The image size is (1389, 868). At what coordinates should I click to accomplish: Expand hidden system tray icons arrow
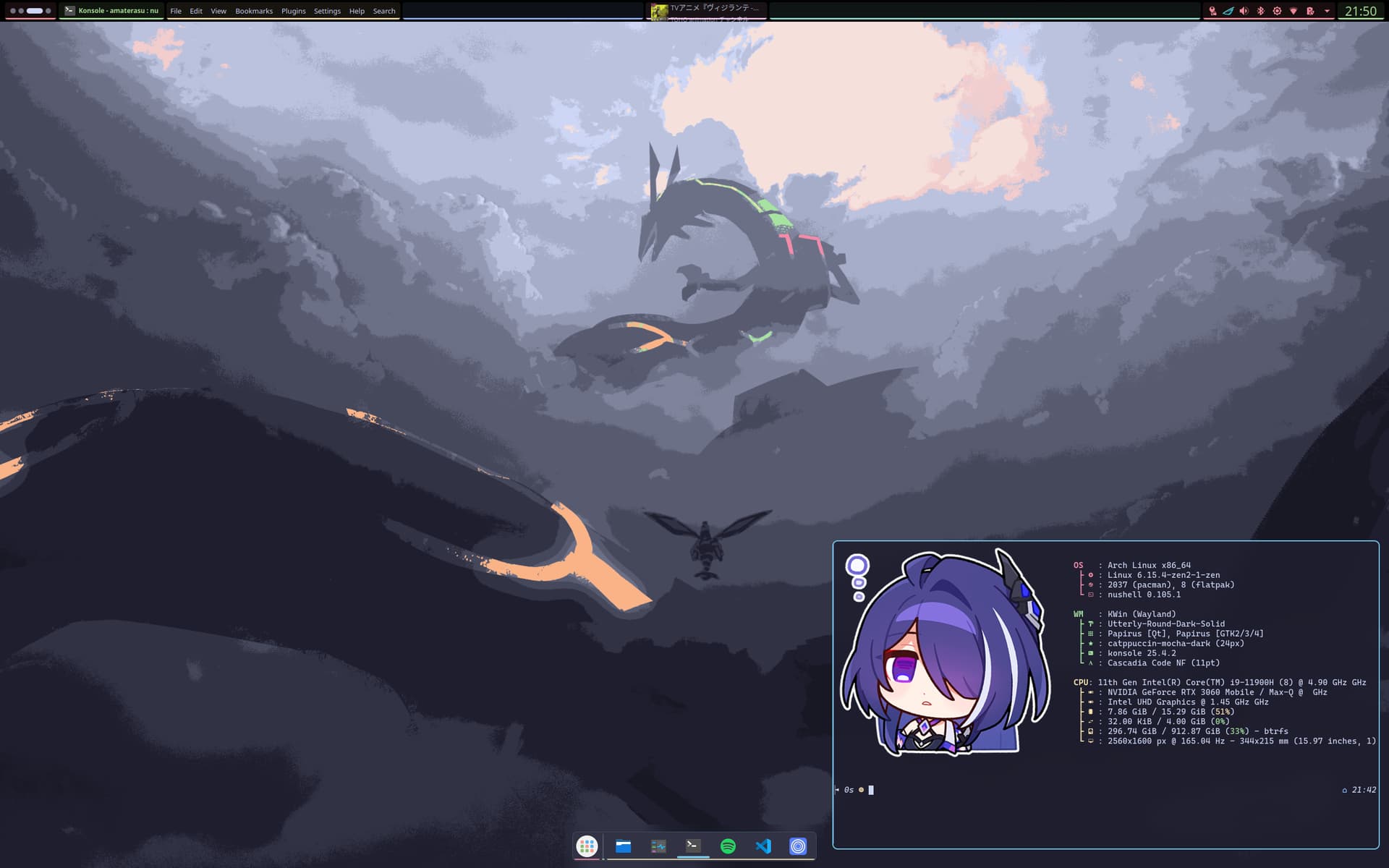tap(1327, 11)
